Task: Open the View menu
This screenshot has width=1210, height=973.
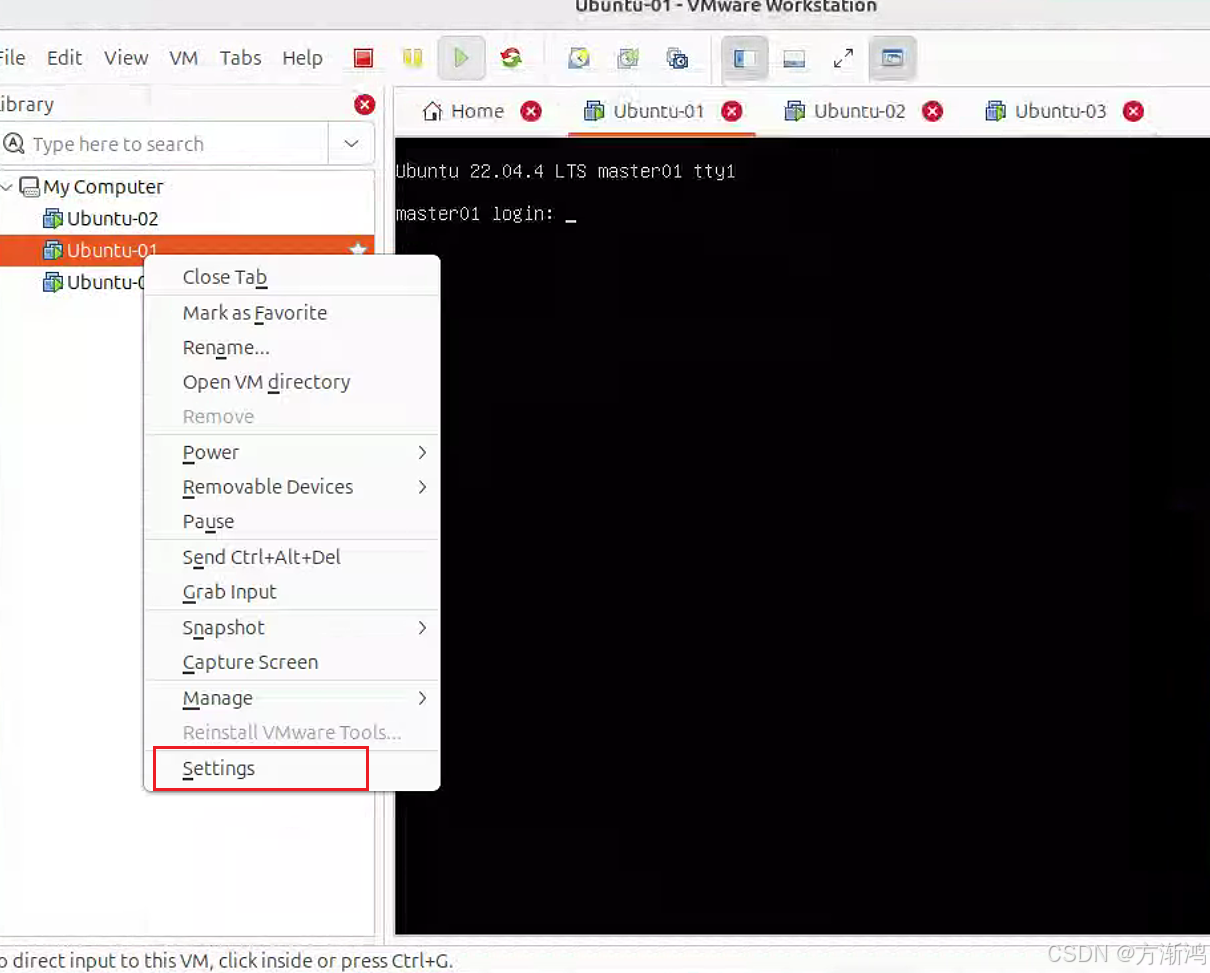Action: click(x=126, y=58)
